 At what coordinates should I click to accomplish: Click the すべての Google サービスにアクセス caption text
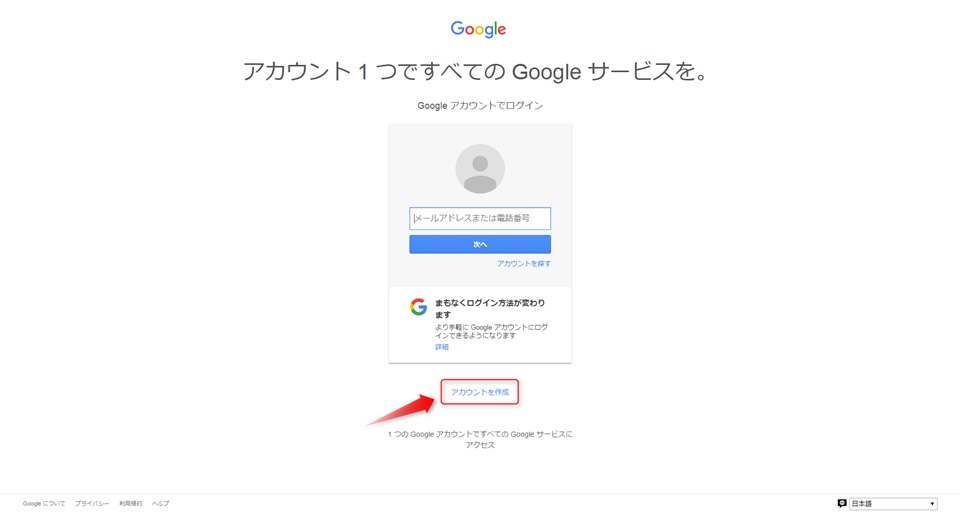pyautogui.click(x=480, y=440)
